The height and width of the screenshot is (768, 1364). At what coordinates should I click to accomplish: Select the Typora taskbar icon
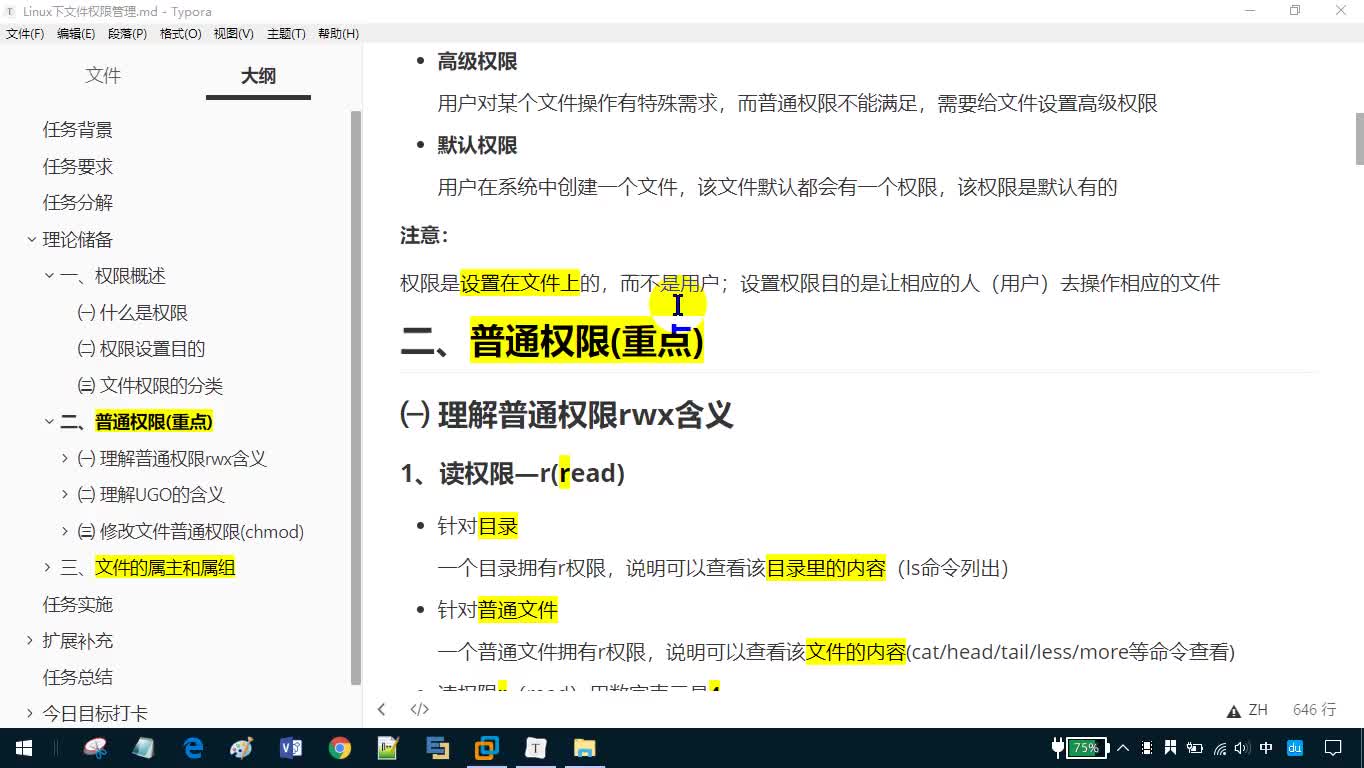click(x=536, y=747)
